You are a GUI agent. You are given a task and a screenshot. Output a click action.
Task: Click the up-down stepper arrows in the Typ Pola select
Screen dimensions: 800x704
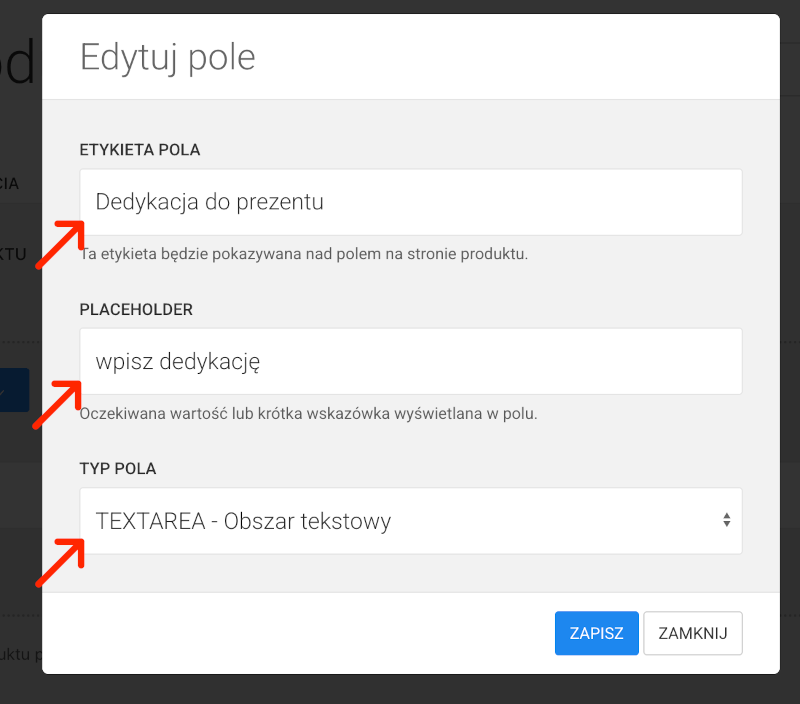click(x=727, y=520)
